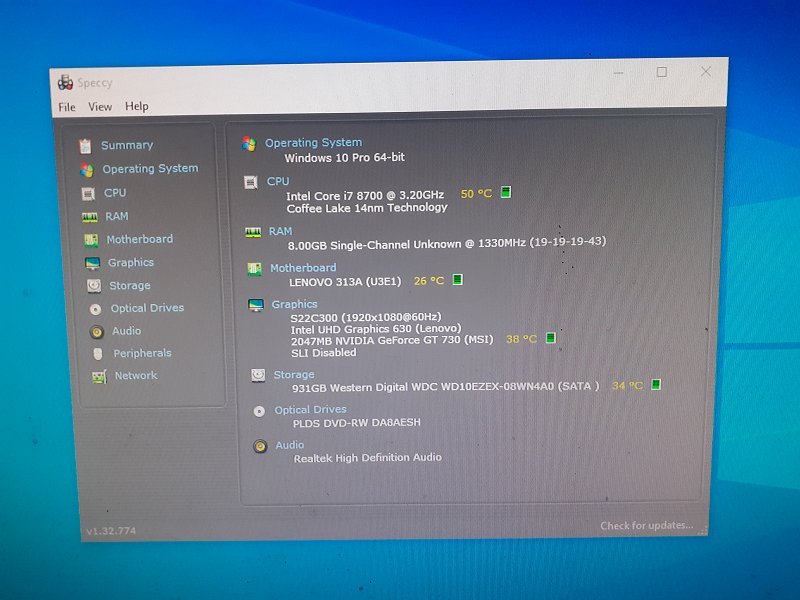Click the Storage drive sidebar icon
The width and height of the screenshot is (800, 600).
coord(94,286)
